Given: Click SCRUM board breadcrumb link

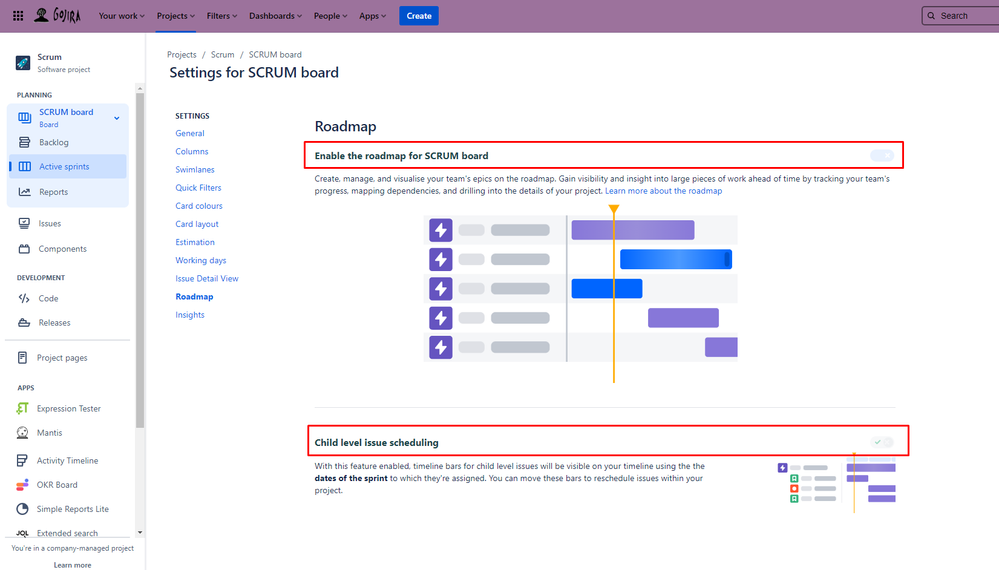Looking at the screenshot, I should point(275,55).
